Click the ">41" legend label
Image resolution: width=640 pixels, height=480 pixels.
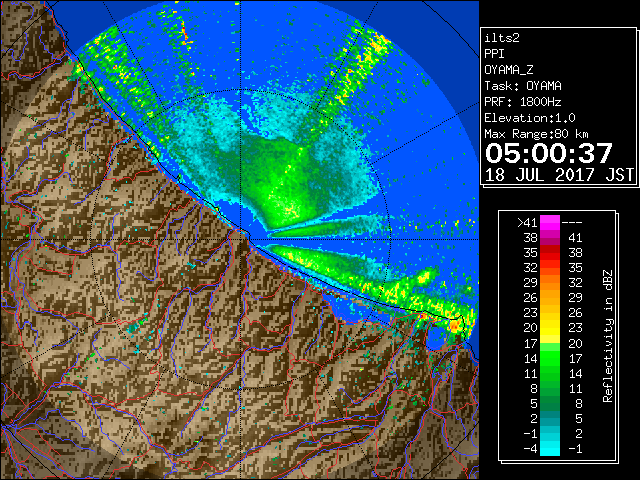point(527,222)
